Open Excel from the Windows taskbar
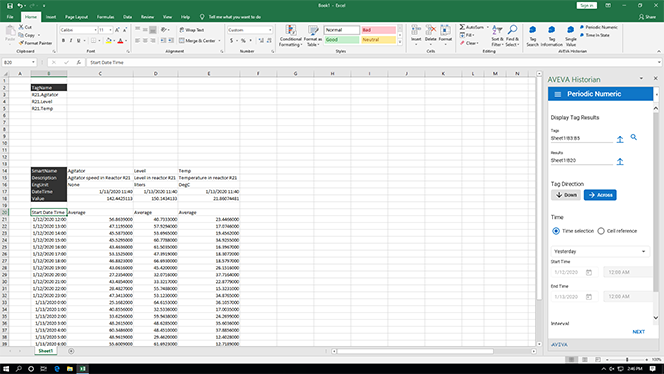 click(83, 369)
